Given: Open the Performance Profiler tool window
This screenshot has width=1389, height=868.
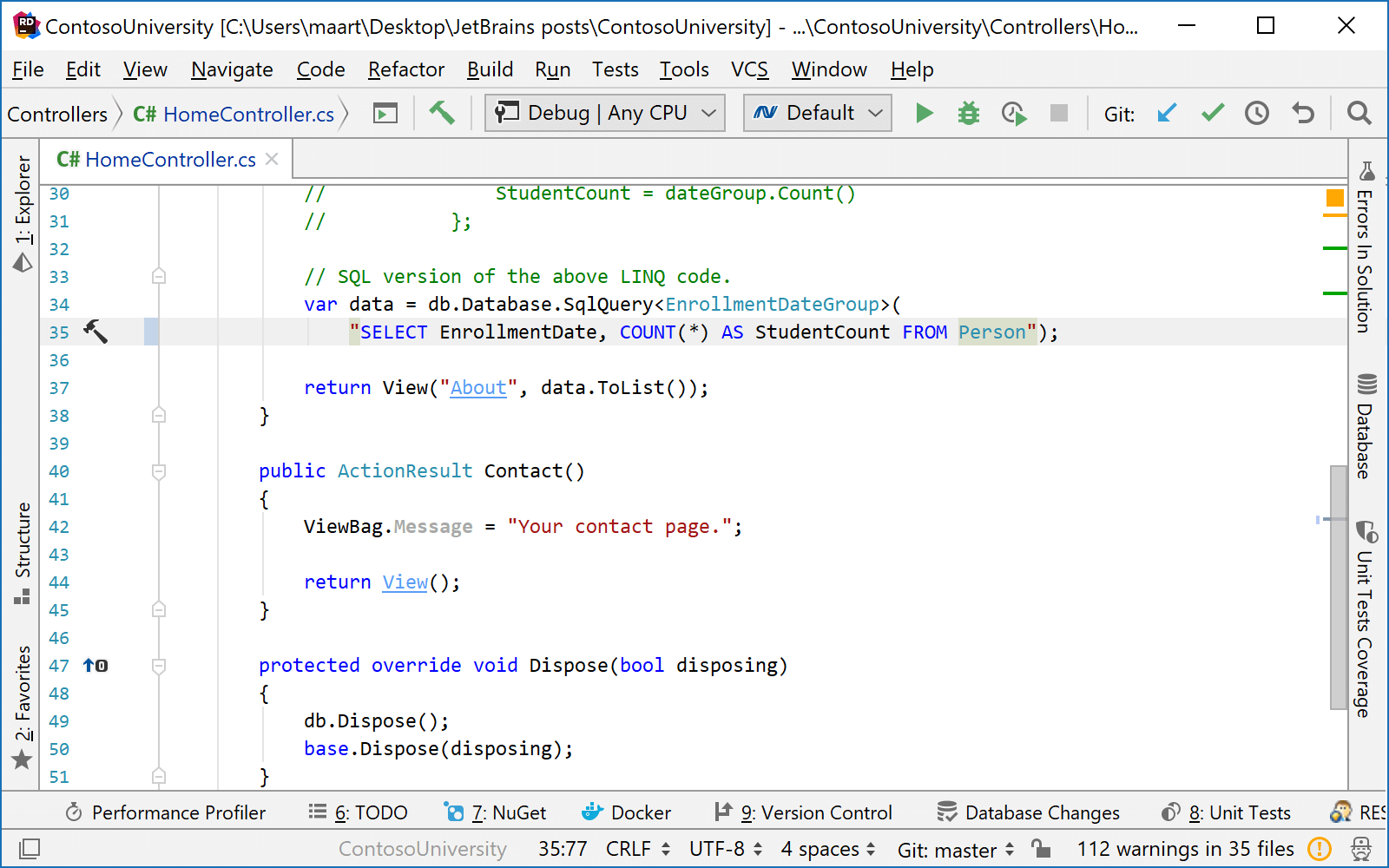Looking at the screenshot, I should [166, 812].
